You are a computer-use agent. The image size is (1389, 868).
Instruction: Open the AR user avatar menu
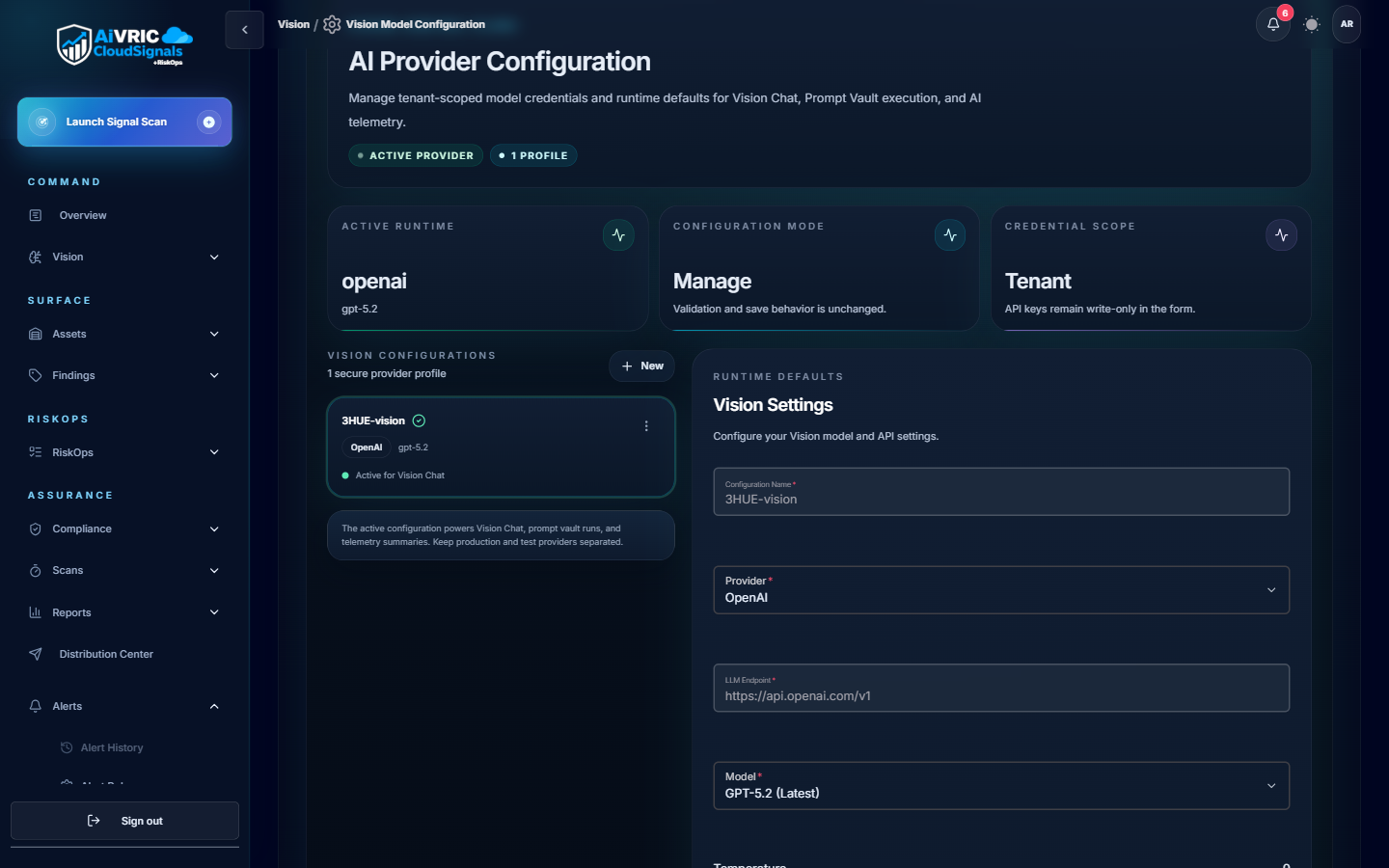(x=1347, y=24)
